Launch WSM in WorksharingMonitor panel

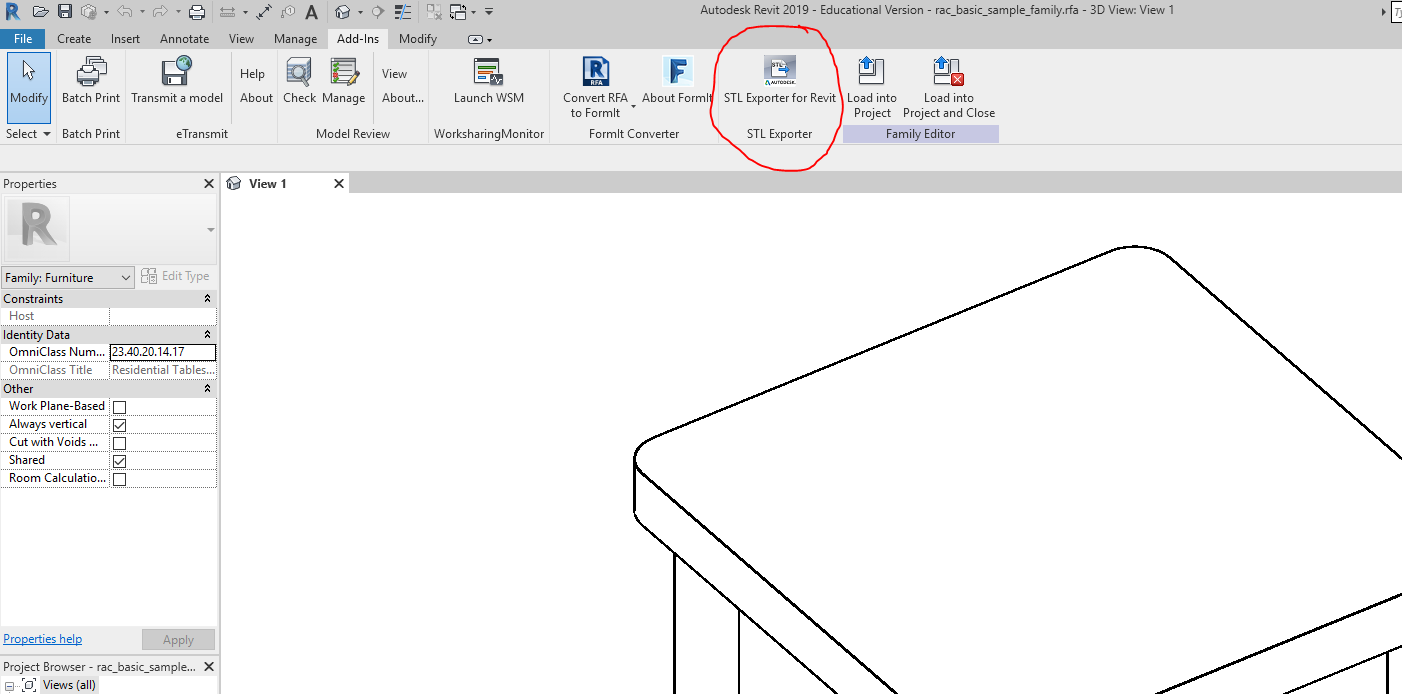(x=487, y=80)
